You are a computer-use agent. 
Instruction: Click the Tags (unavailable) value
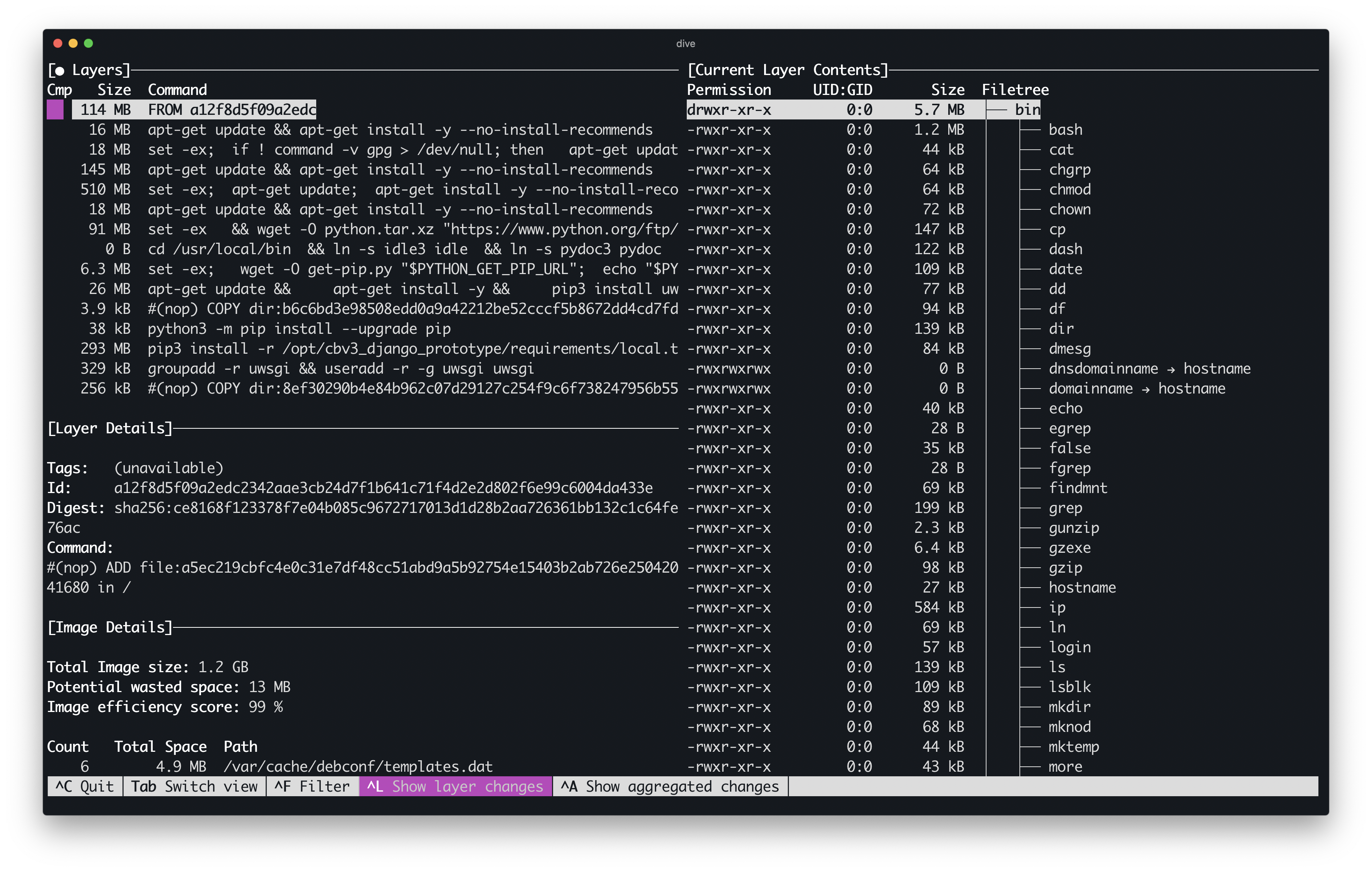169,468
